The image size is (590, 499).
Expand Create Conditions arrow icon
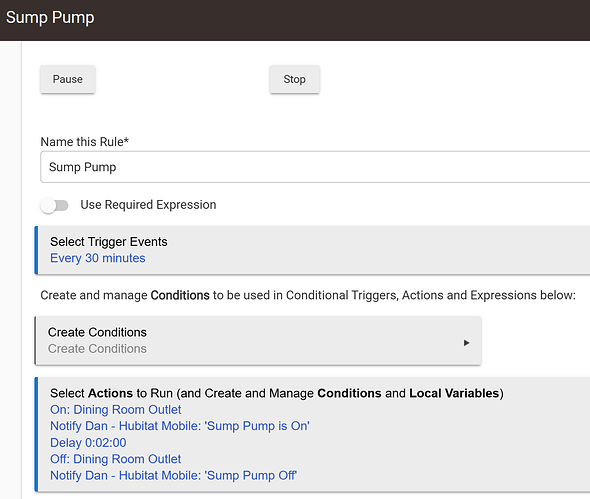(x=466, y=343)
